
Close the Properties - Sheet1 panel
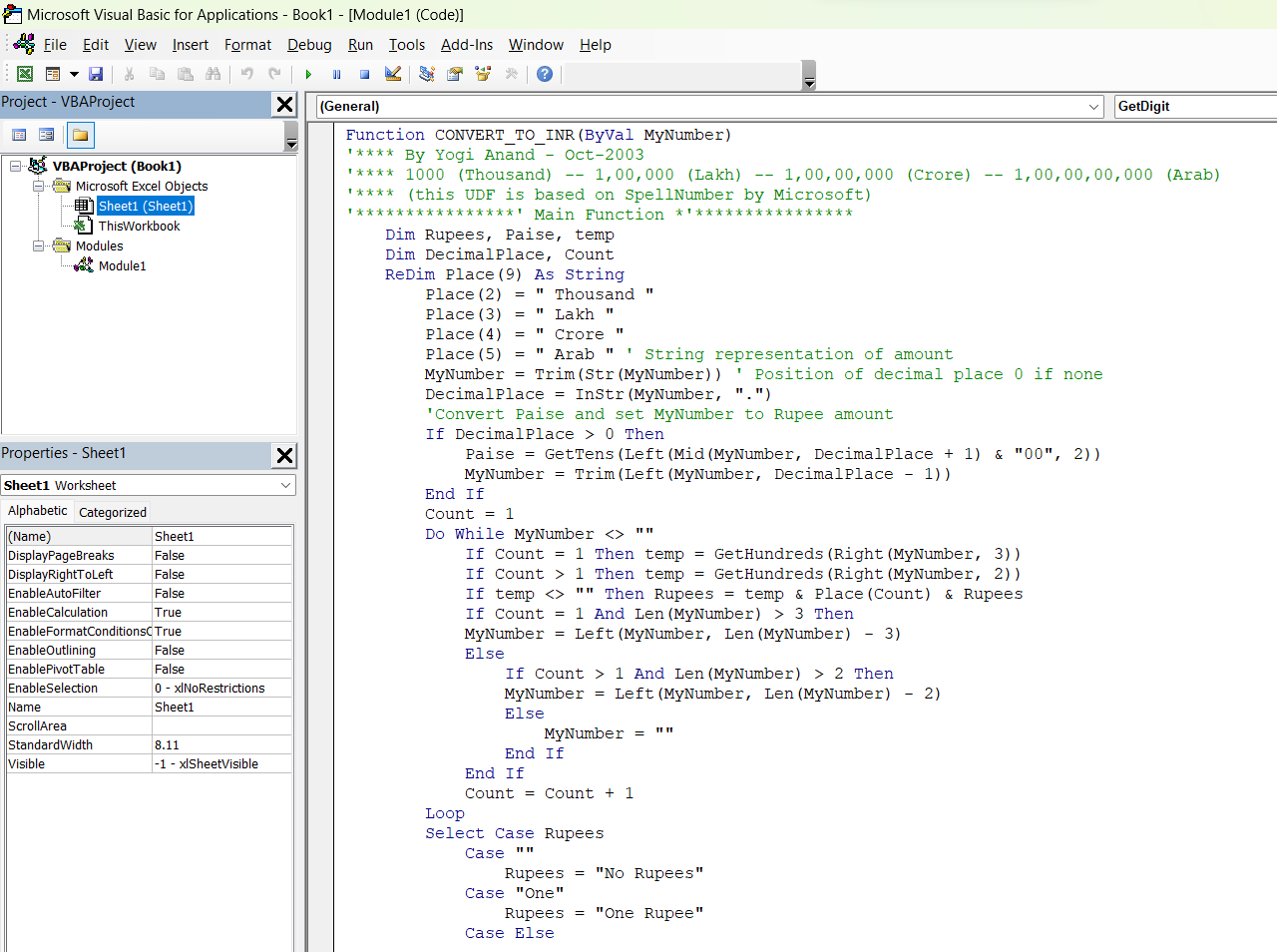(x=284, y=455)
